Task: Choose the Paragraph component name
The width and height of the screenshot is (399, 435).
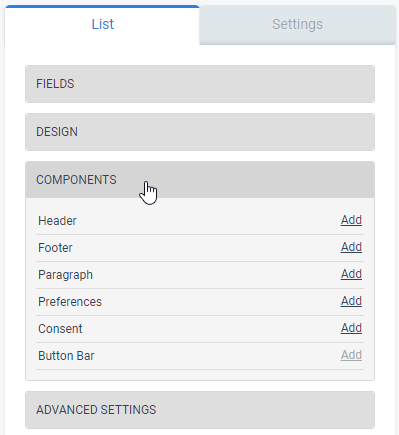Action: click(x=65, y=275)
